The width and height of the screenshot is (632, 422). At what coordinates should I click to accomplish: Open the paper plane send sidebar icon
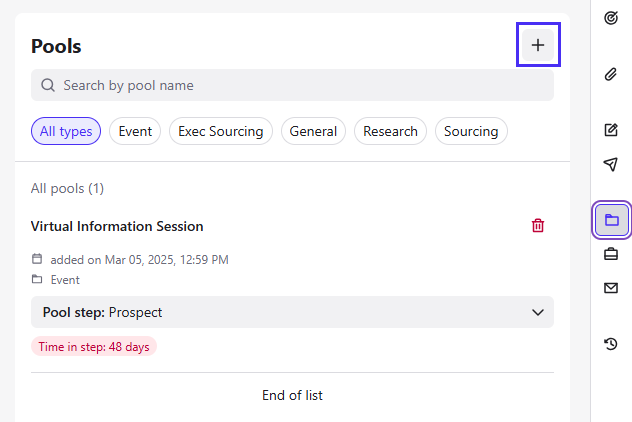pos(611,164)
